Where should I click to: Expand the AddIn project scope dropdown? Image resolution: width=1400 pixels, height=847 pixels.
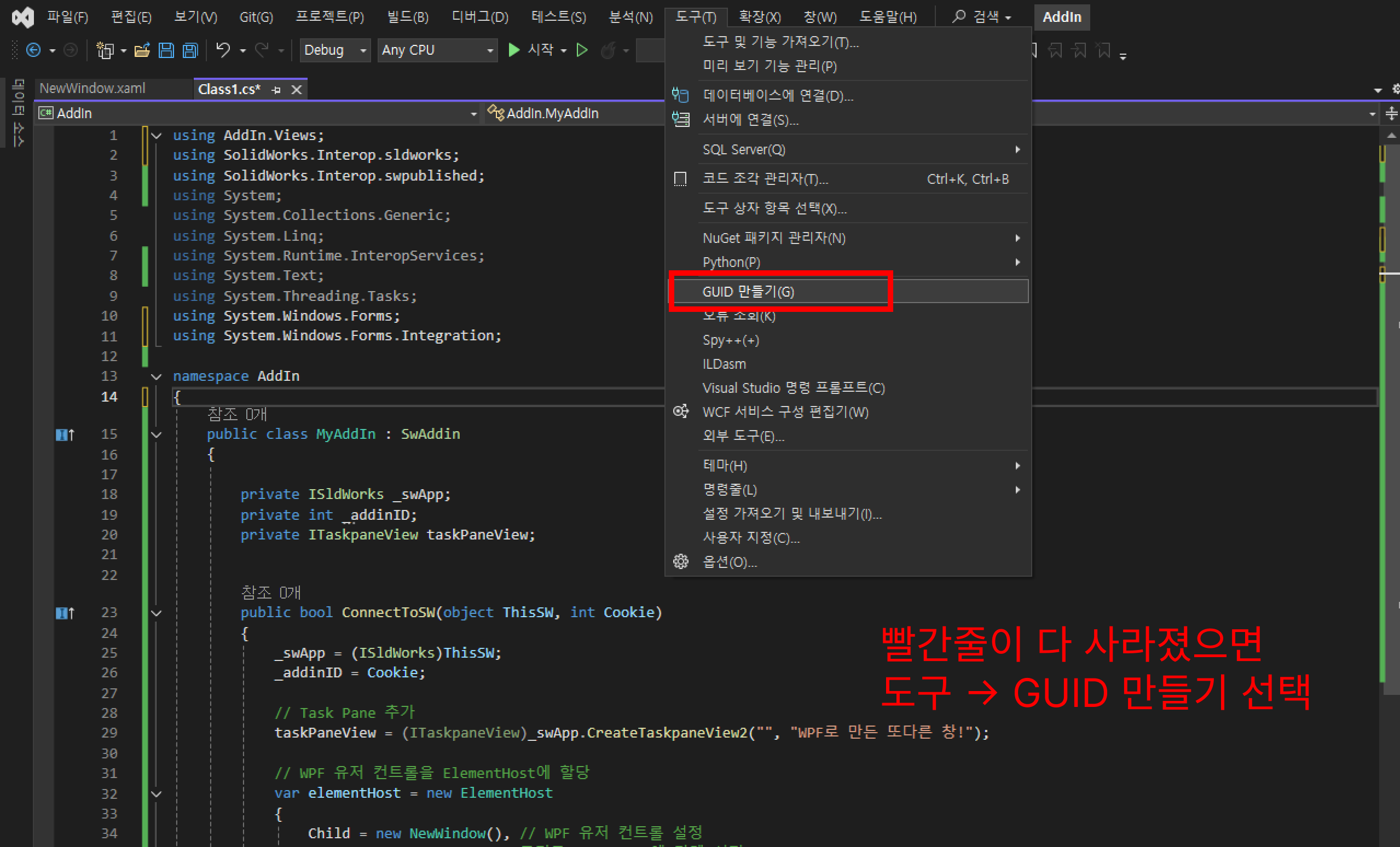(x=473, y=114)
